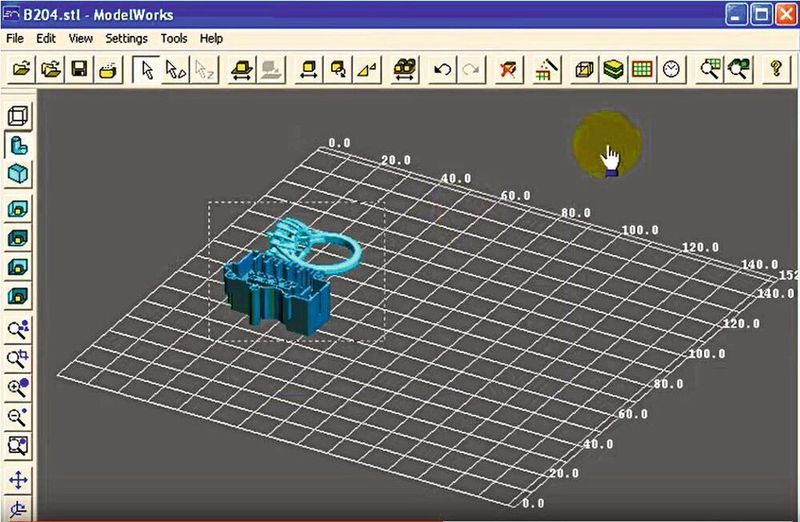Open the View menu
Viewport: 800px width, 522px height.
(x=81, y=39)
